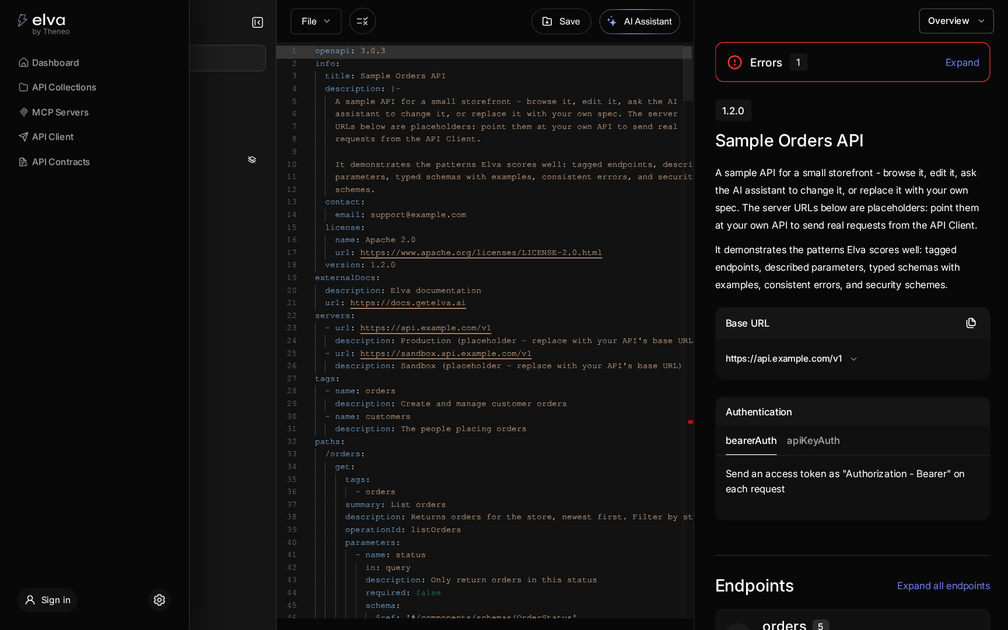The width and height of the screenshot is (1008, 630).
Task: Switch to the apiKeyAuth tab
Action: pyautogui.click(x=813, y=441)
